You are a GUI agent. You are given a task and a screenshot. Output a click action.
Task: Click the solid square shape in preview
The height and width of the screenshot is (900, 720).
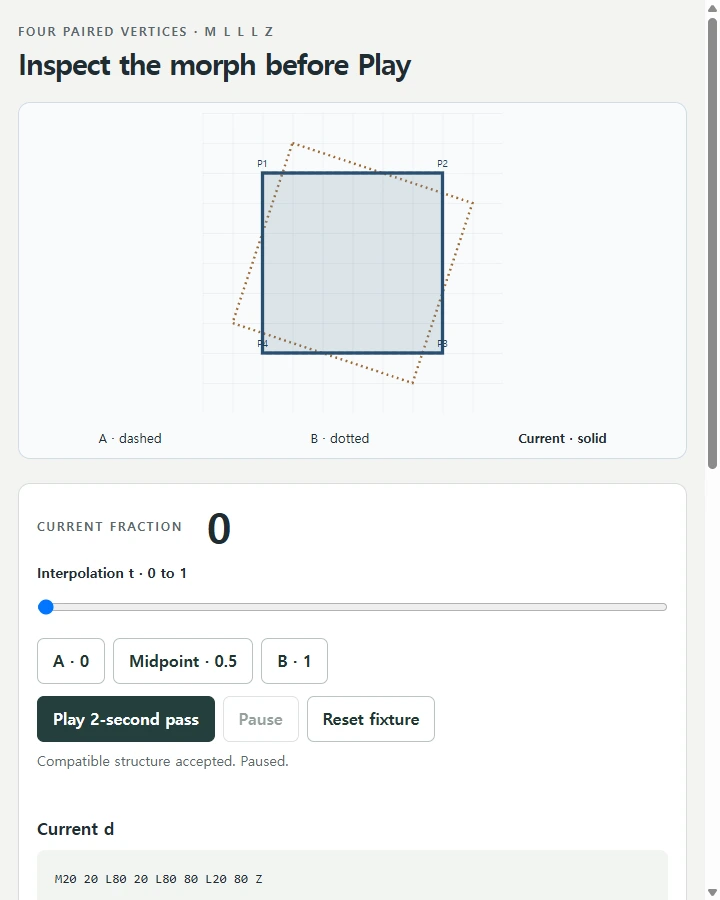353,263
